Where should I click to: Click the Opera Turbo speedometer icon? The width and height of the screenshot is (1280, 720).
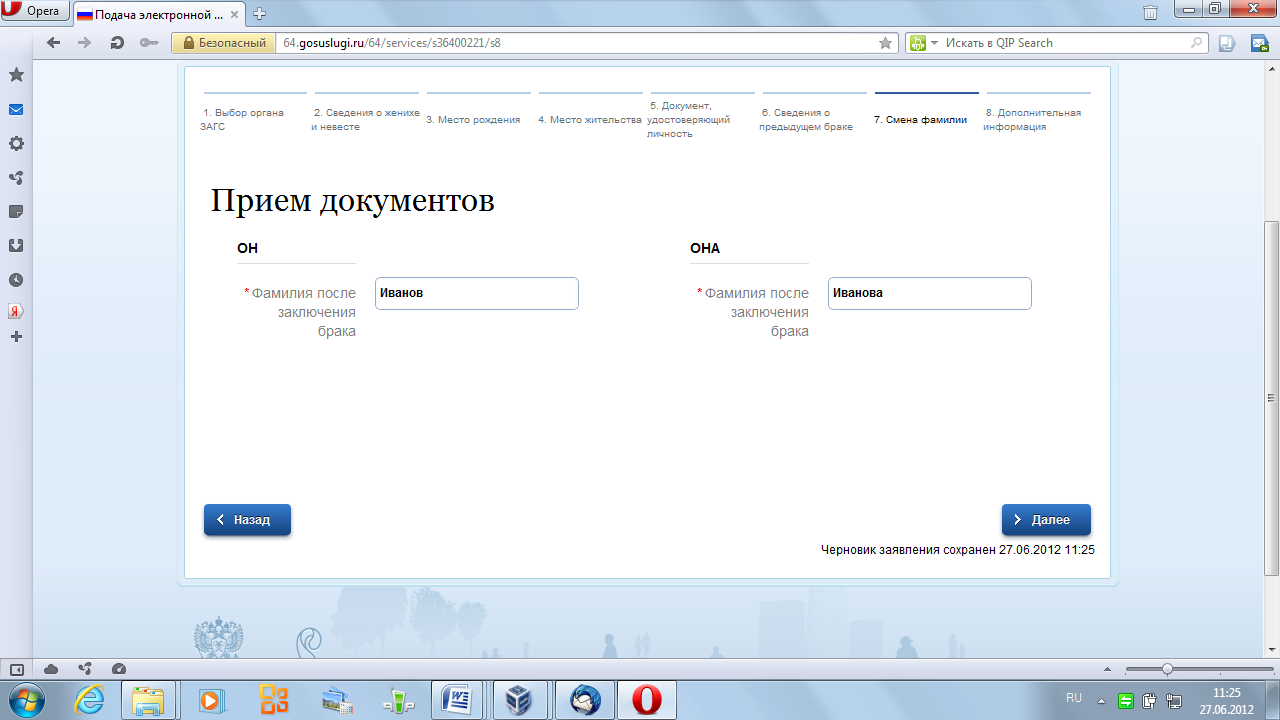point(118,669)
